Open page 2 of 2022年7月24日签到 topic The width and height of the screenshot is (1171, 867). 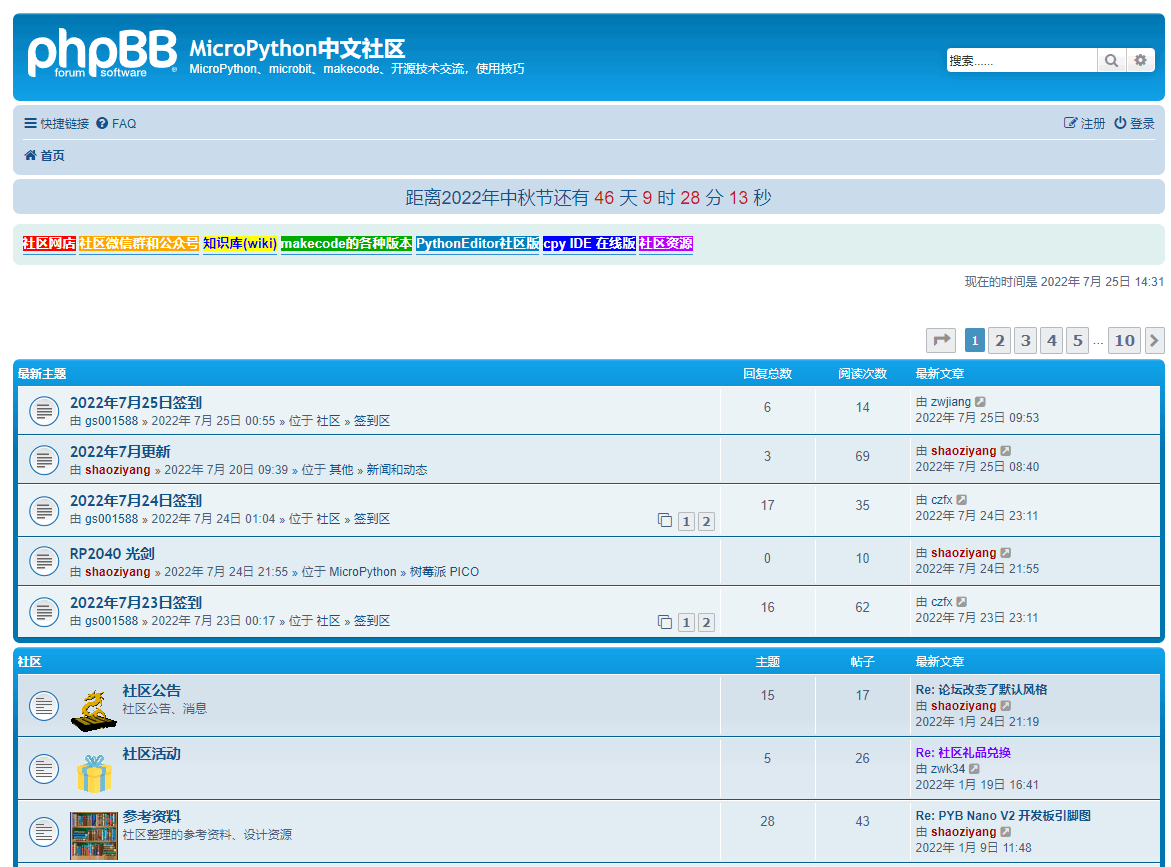pos(706,521)
